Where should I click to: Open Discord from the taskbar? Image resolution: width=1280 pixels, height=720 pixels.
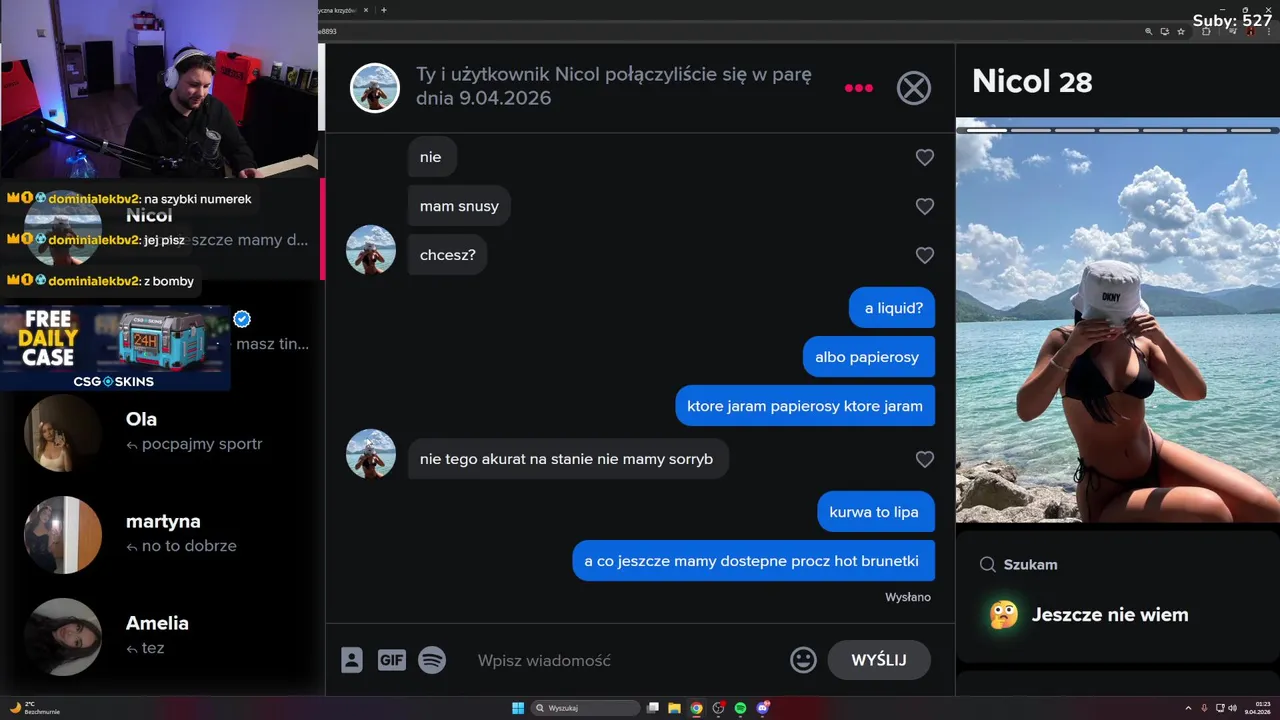[x=763, y=708]
